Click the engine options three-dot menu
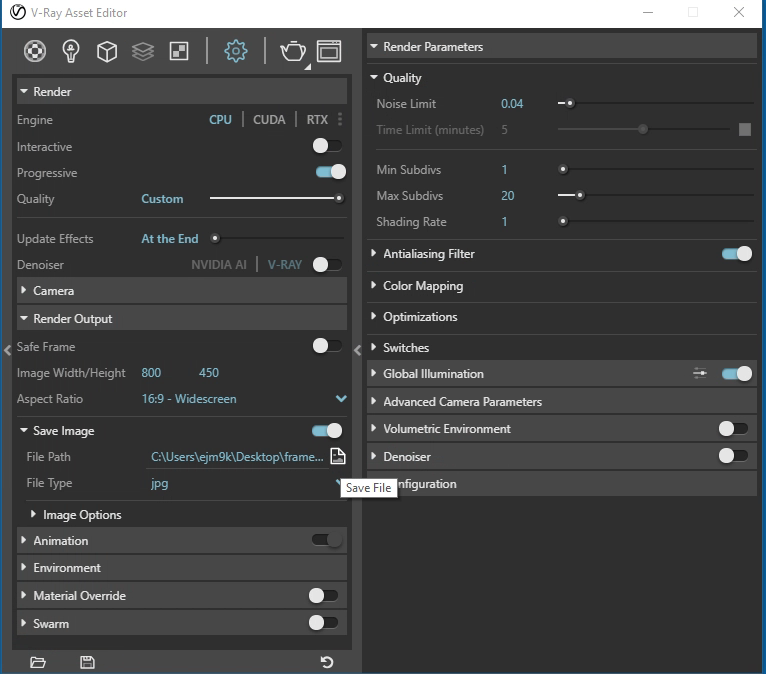 (340, 119)
